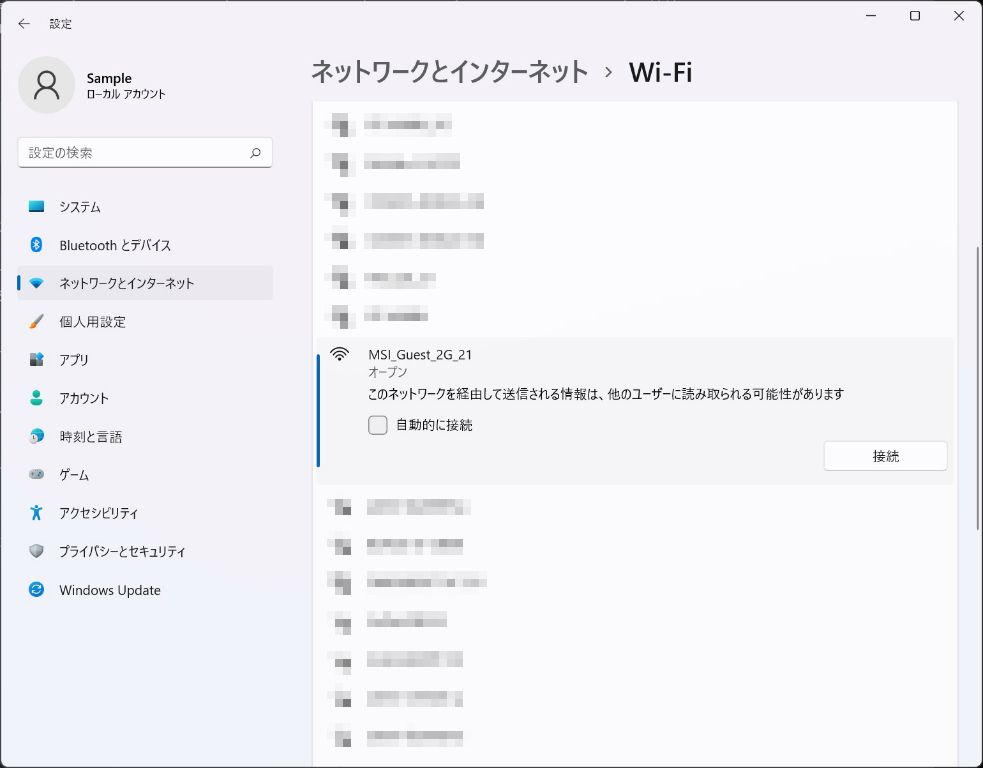Image resolution: width=983 pixels, height=768 pixels.
Task: Open アカウント settings
Action: (145, 398)
